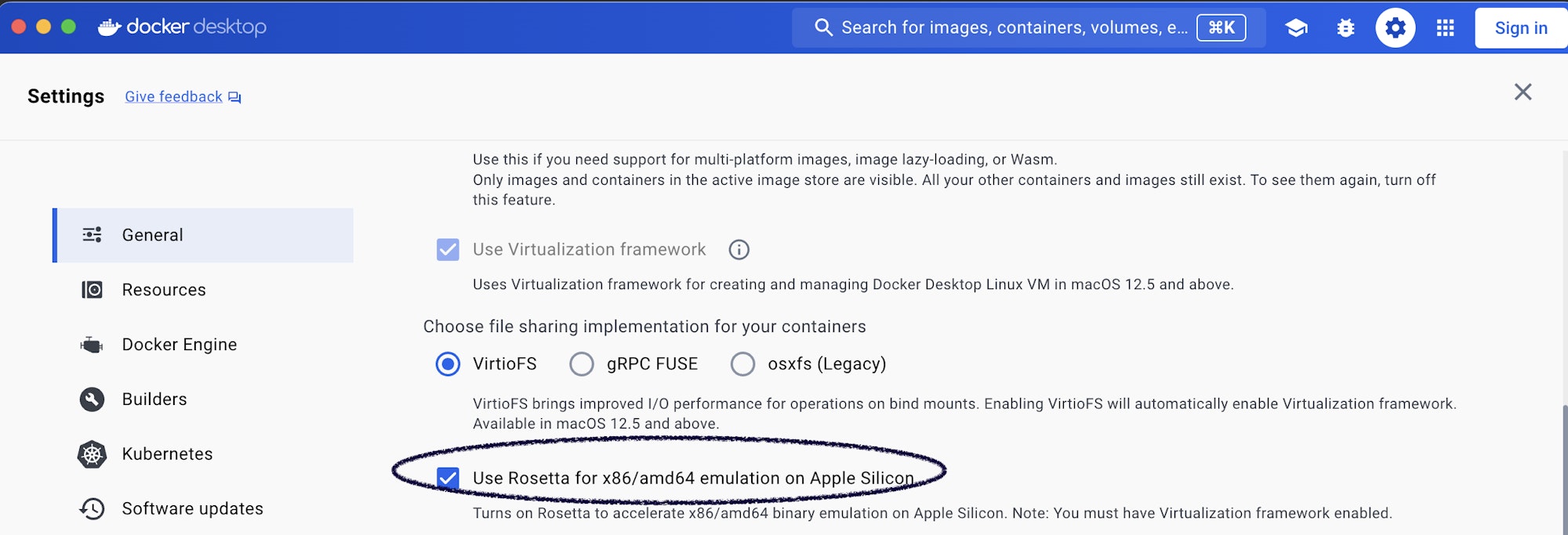The image size is (1568, 535).
Task: Open Software updates settings
Action: tap(203, 509)
